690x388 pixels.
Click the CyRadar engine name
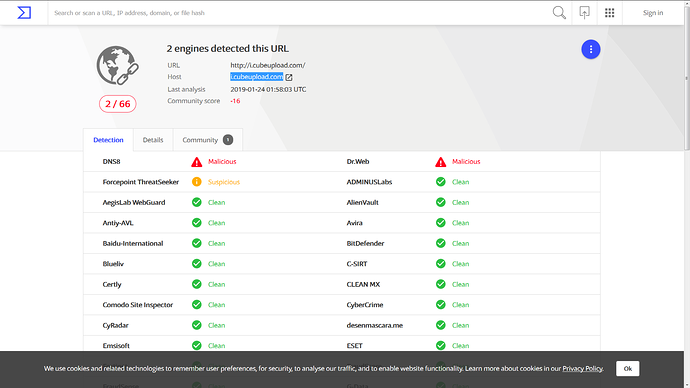(x=115, y=325)
